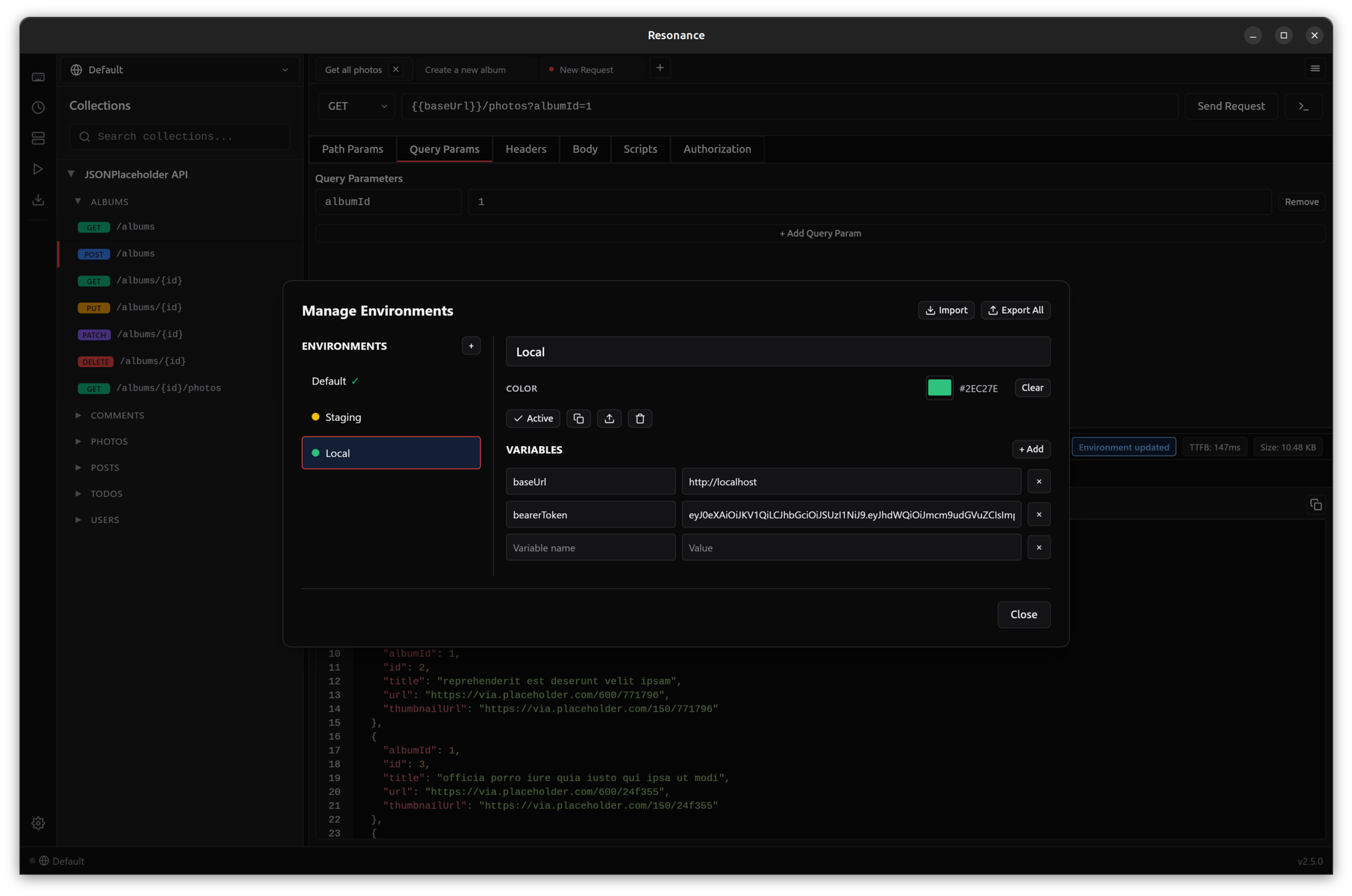Open the collections keyboard icon in sidebar
Image resolution: width=1352 pixels, height=896 pixels.
click(39, 77)
